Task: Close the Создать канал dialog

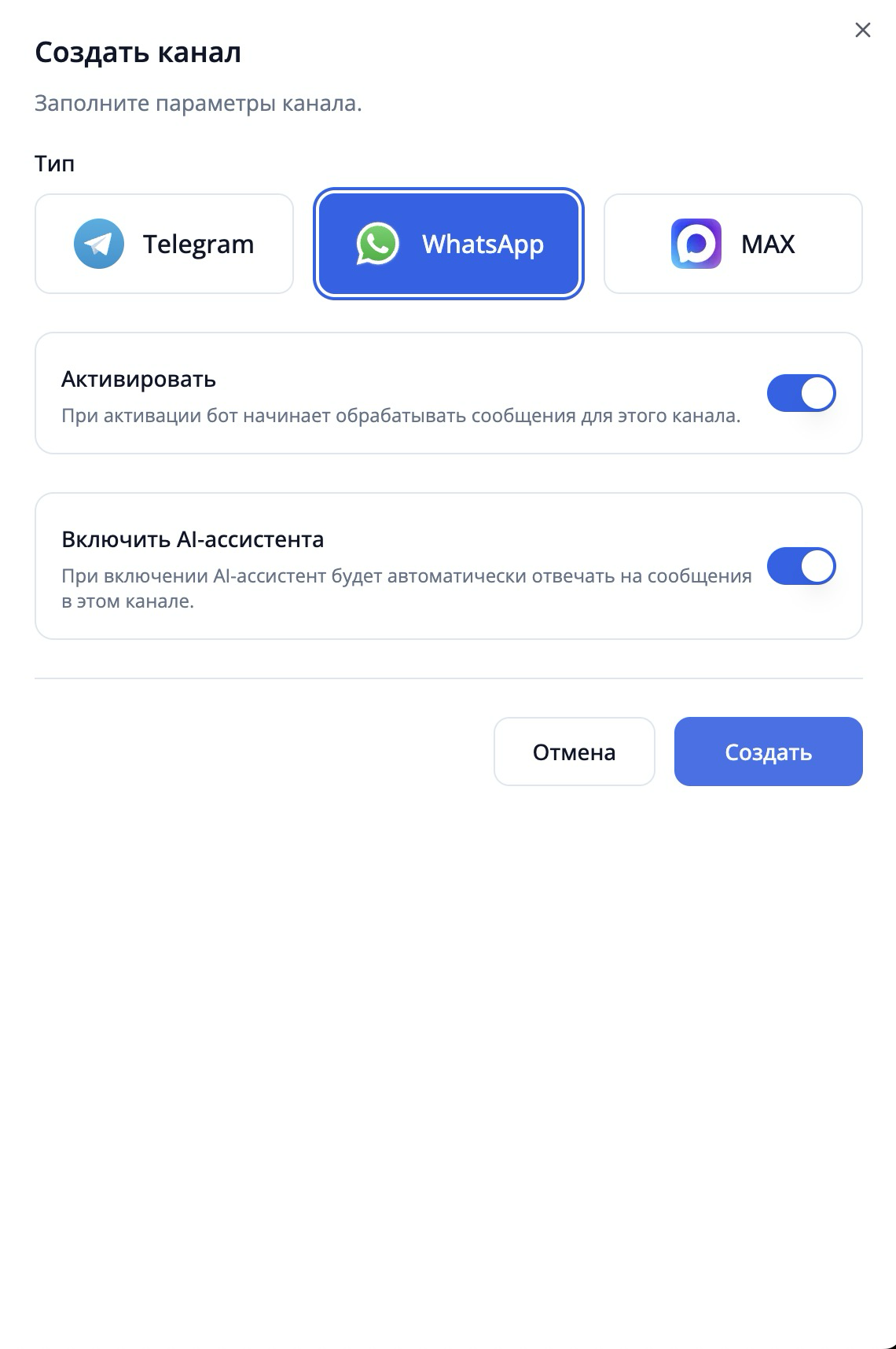Action: coord(863,30)
